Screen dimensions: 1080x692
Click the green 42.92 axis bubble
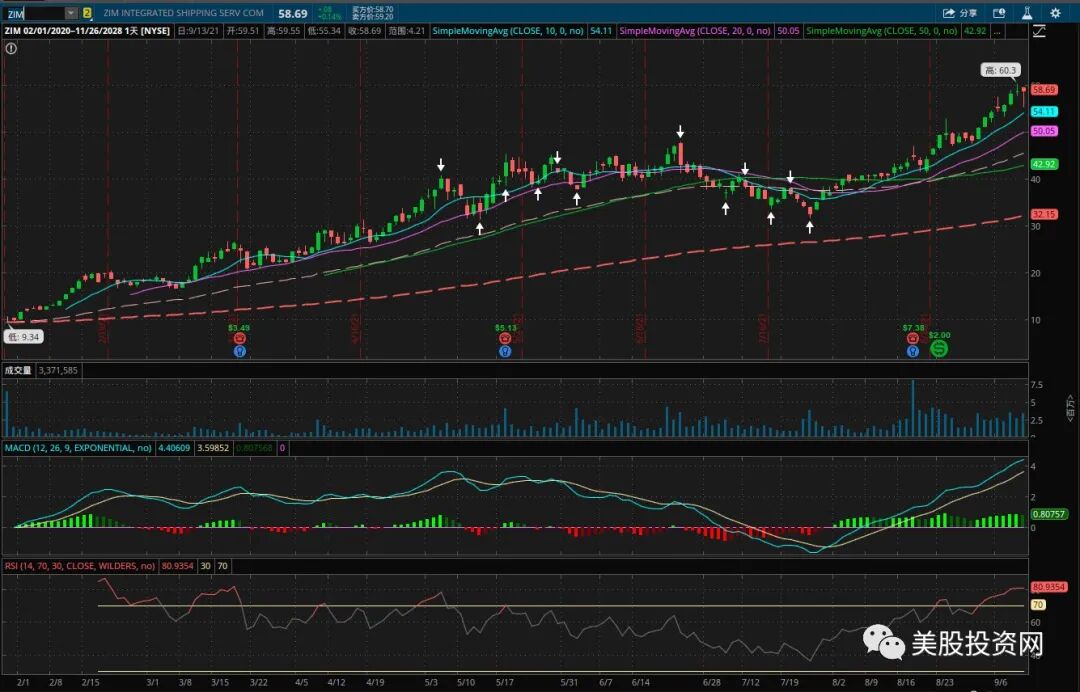1044,164
